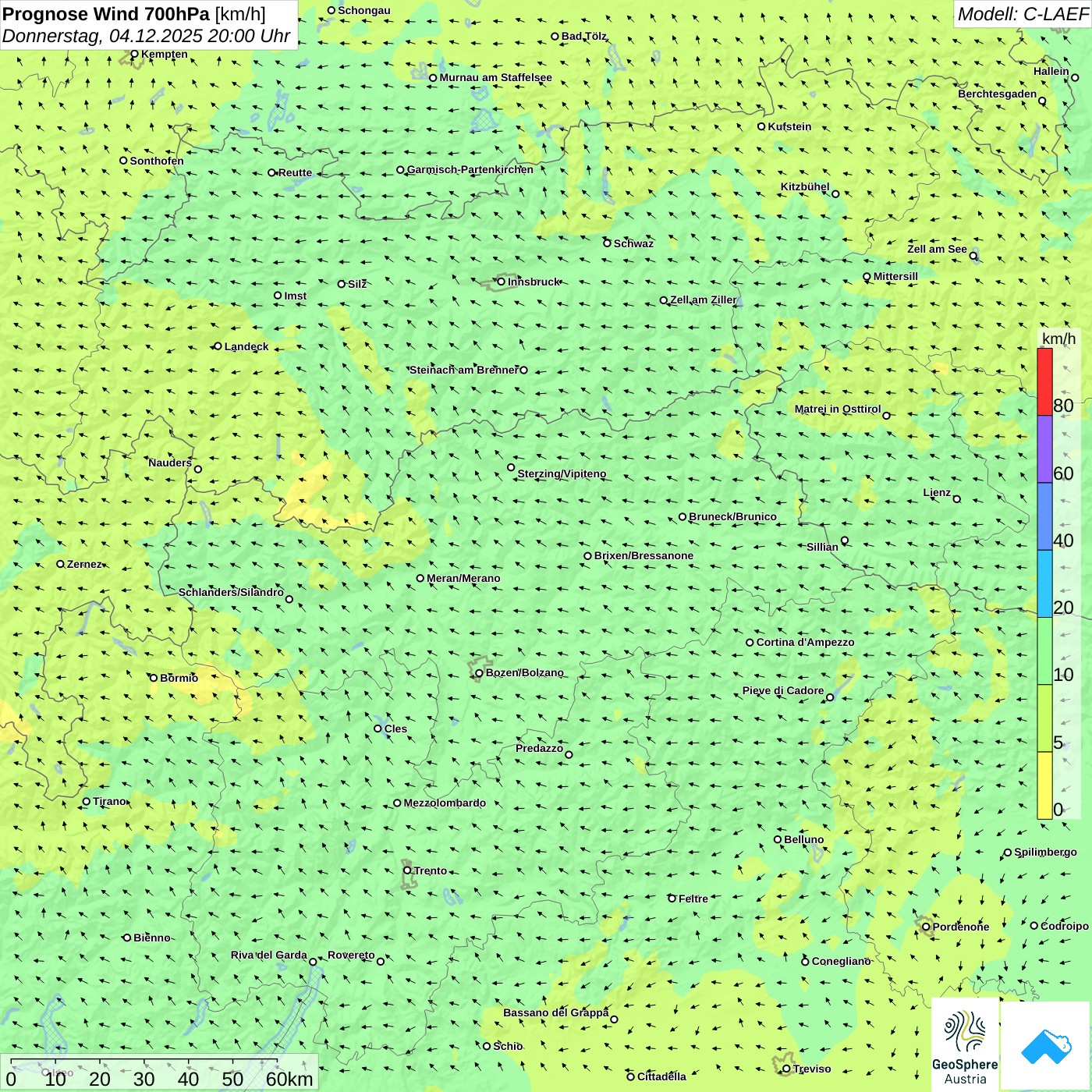Click the Tirano location marker

87,802
